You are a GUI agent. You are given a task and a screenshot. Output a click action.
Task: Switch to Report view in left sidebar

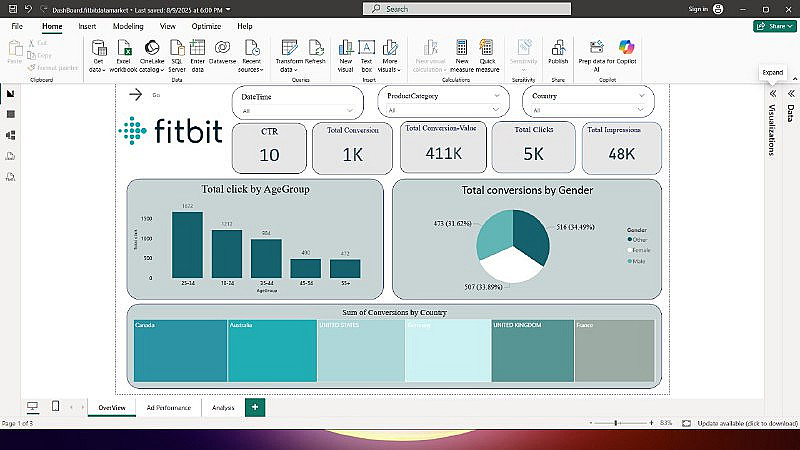(10, 93)
